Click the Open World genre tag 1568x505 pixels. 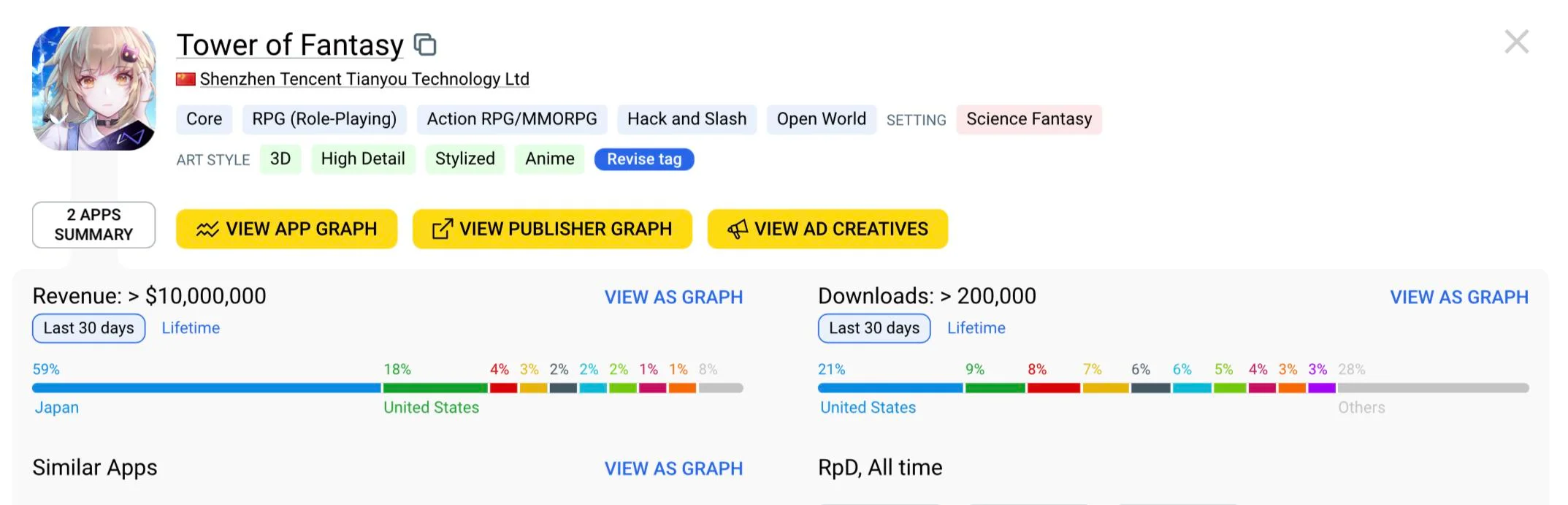pyautogui.click(x=821, y=119)
